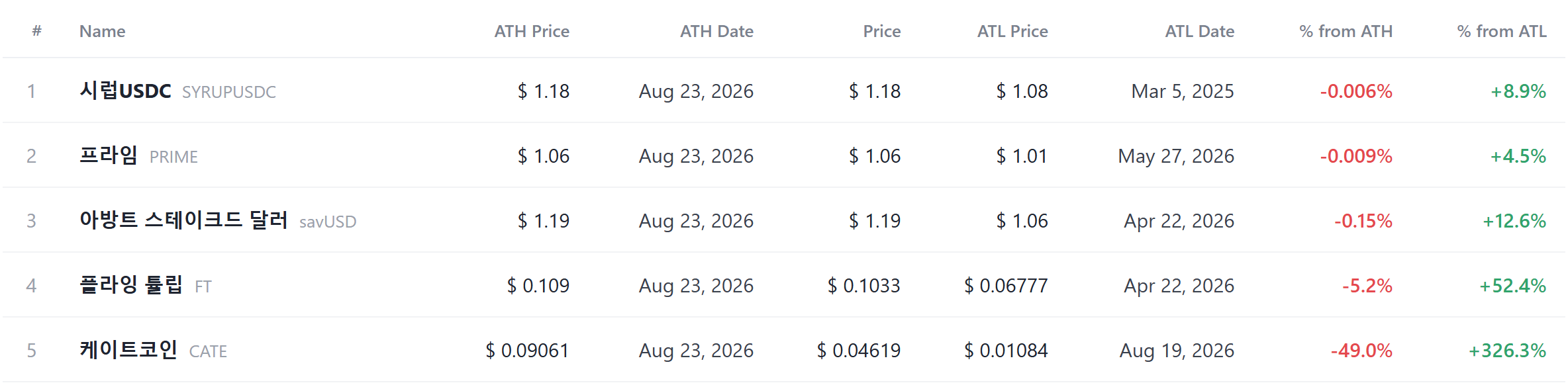This screenshot has width=1568, height=385.
Task: Sort by ATL Price header
Action: click(x=1012, y=31)
